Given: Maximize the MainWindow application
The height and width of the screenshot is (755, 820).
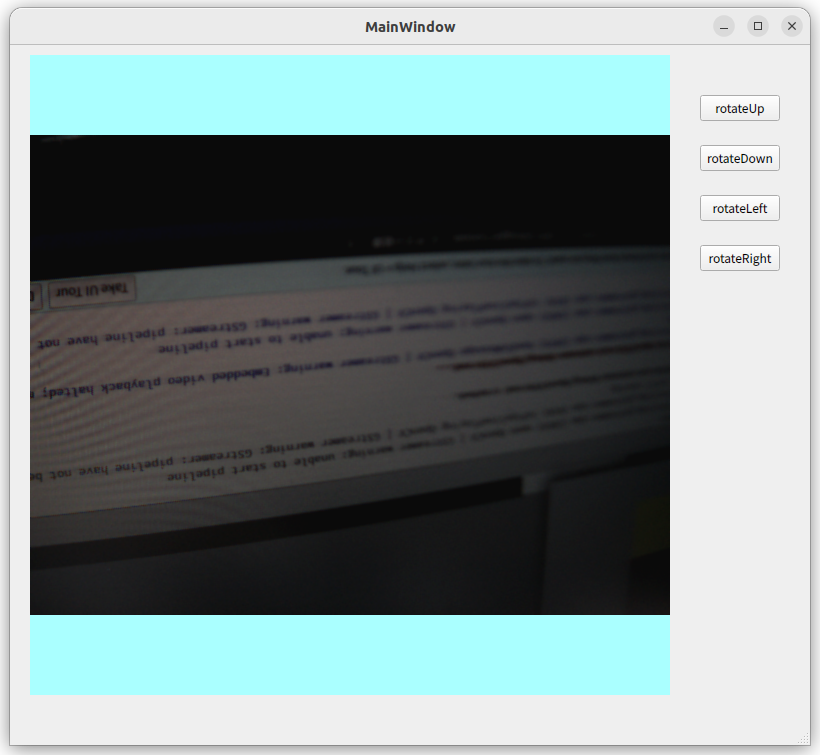Looking at the screenshot, I should tap(758, 26).
